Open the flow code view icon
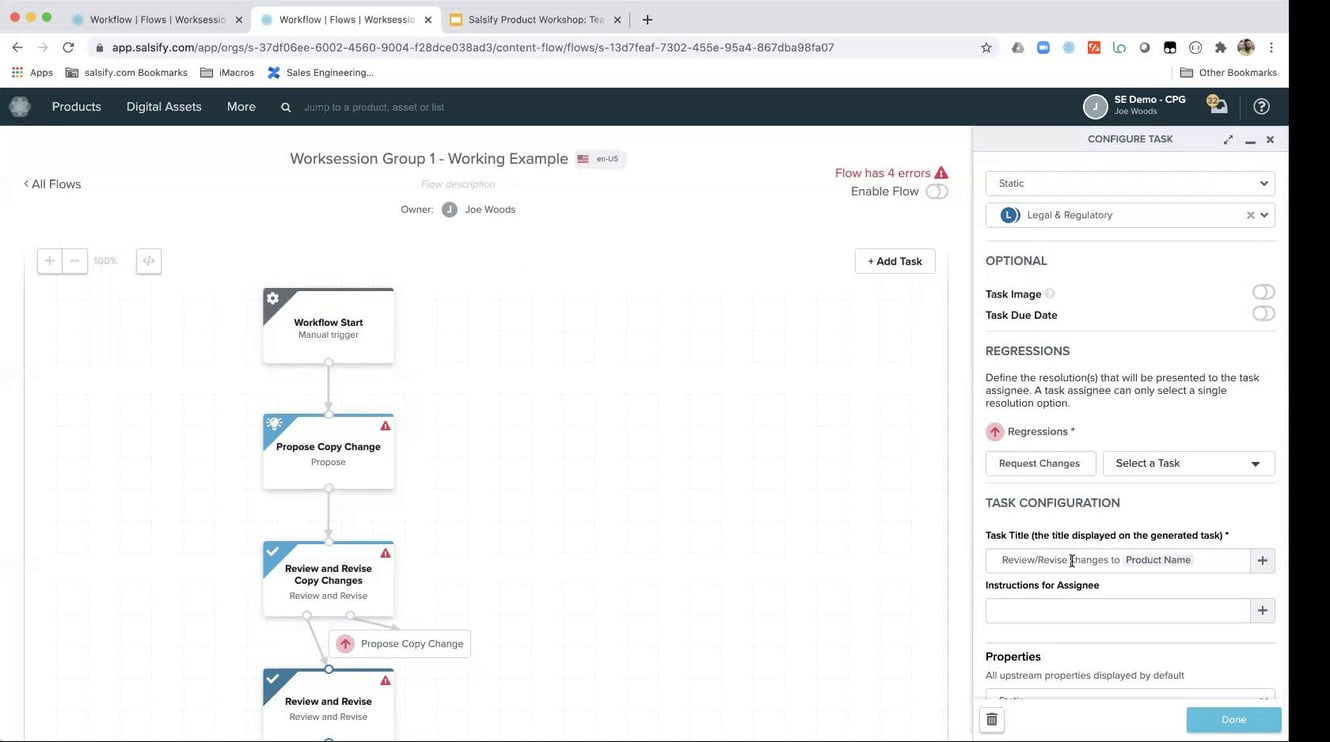Image resolution: width=1330 pixels, height=742 pixels. [148, 261]
